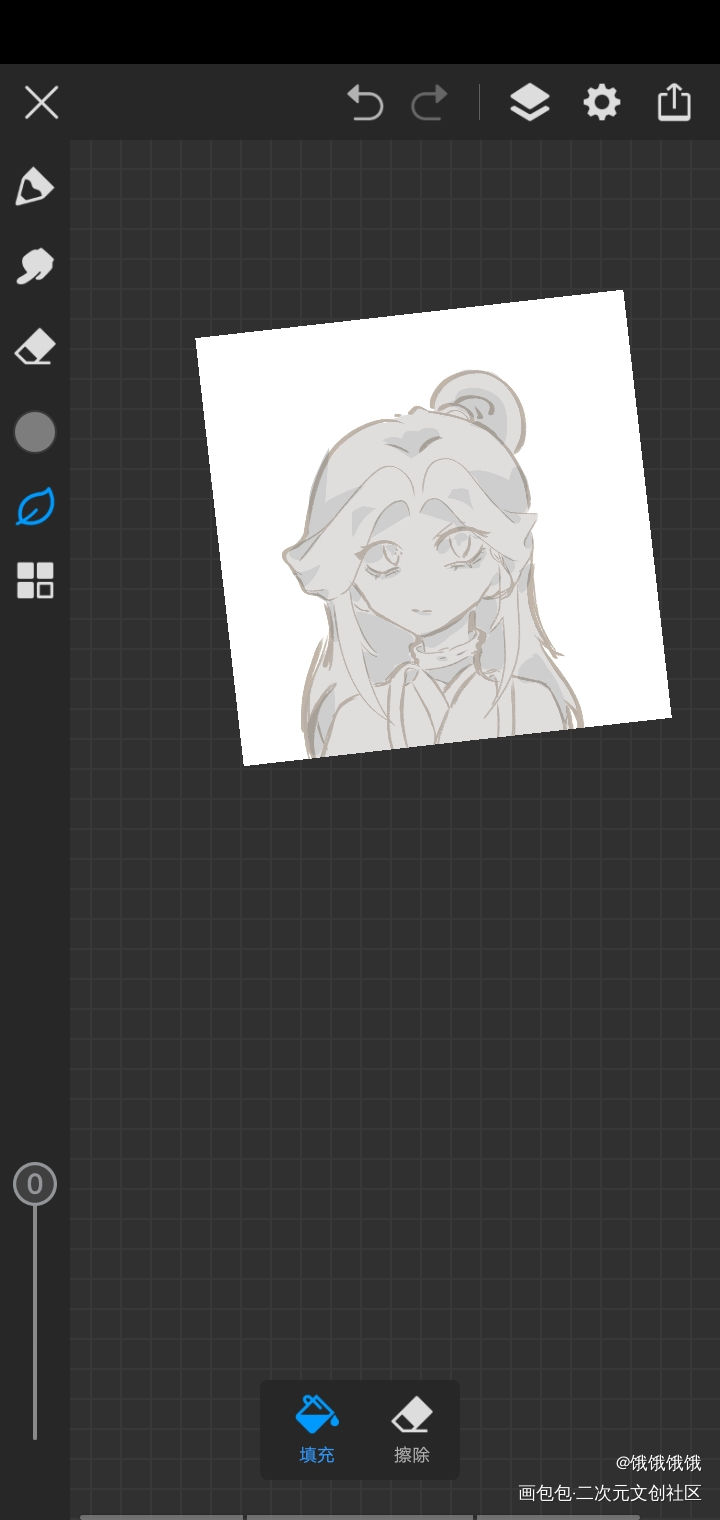Open the four-squares grid tool
This screenshot has width=720, height=1520.
tap(35, 580)
